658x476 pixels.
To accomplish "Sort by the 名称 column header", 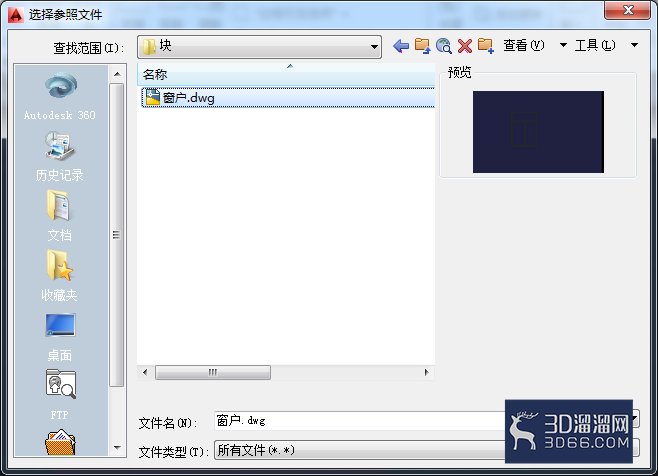I will click(x=286, y=75).
